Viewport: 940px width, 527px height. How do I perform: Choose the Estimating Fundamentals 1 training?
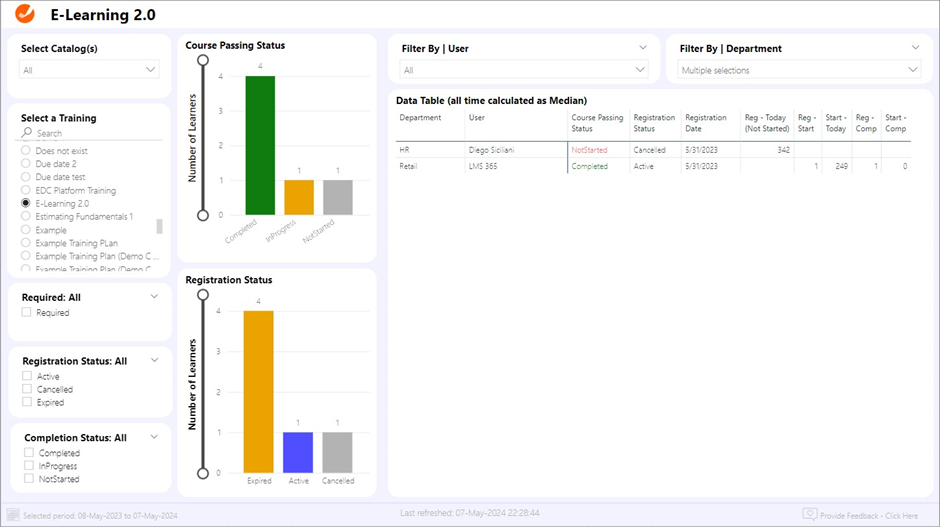[x=26, y=216]
